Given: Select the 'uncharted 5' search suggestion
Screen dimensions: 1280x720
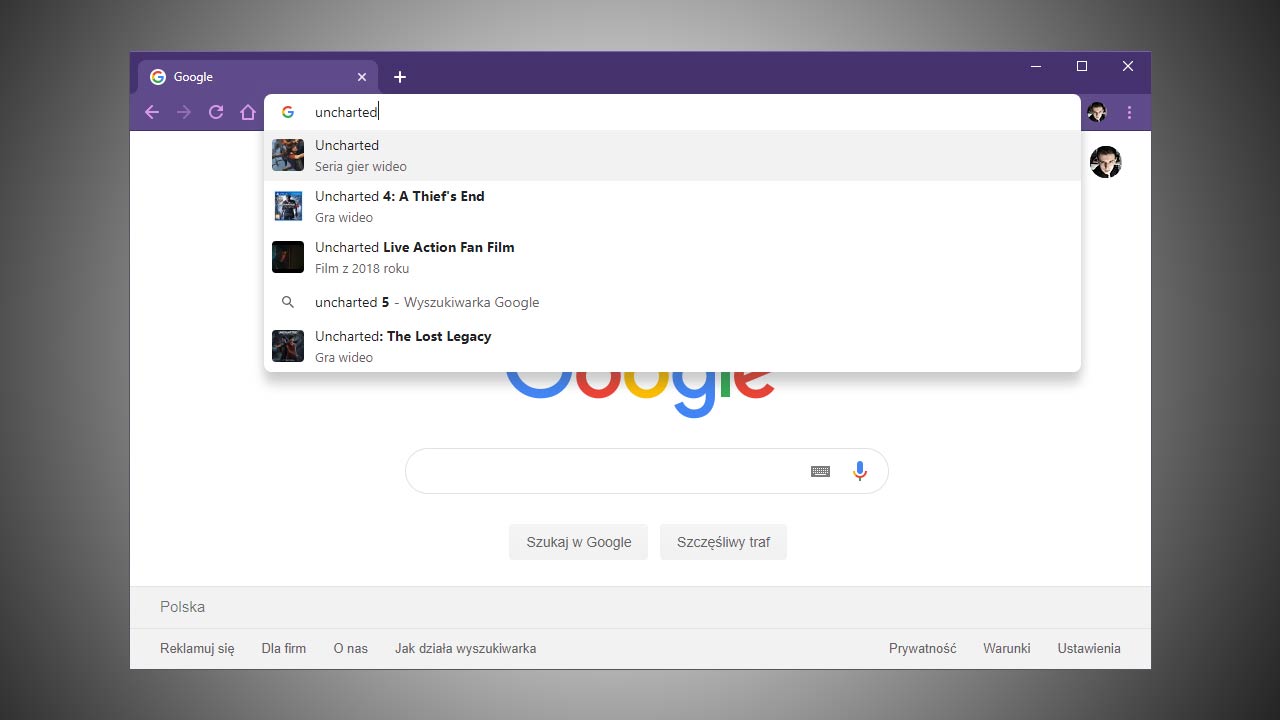Looking at the screenshot, I should pos(672,302).
